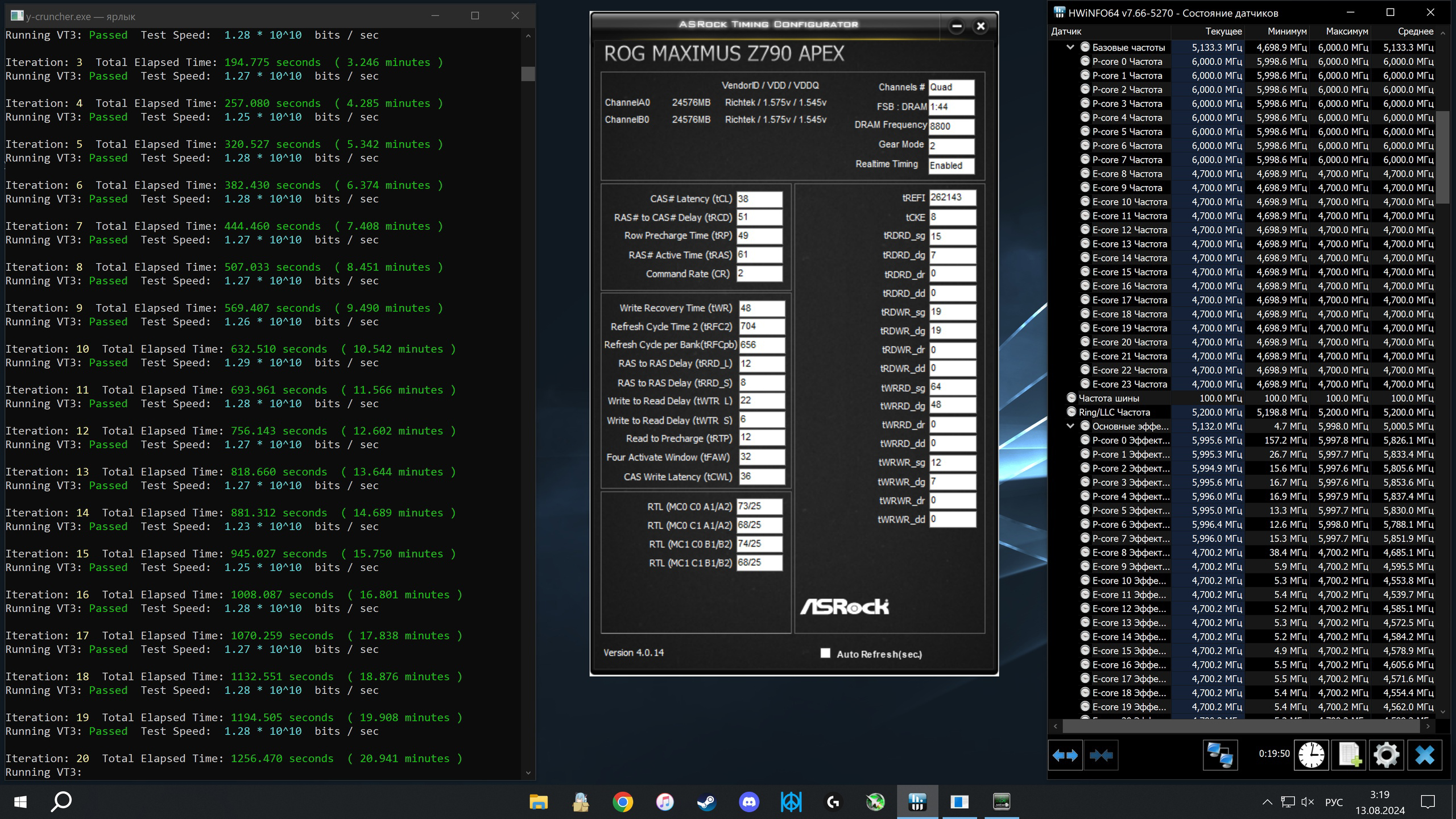Close sensors with the blue X icon
1456x819 pixels.
(1424, 755)
